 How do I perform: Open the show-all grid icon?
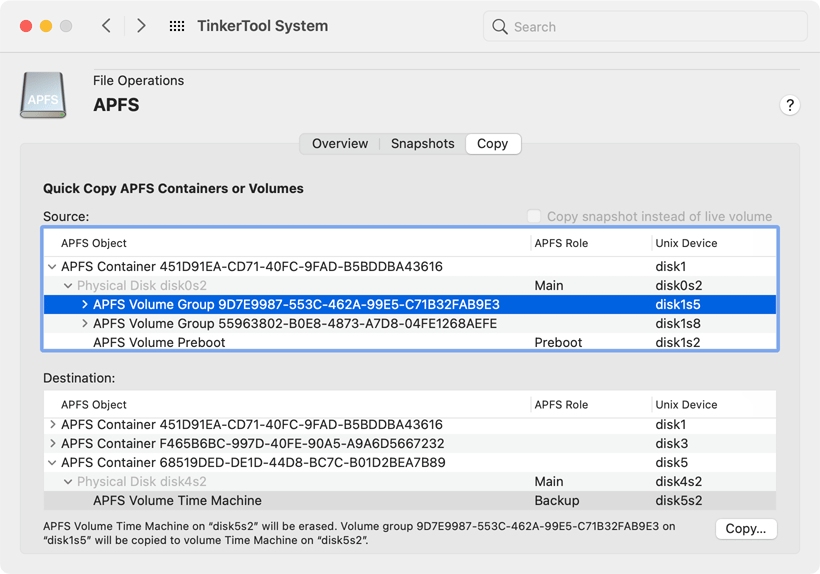point(177,26)
